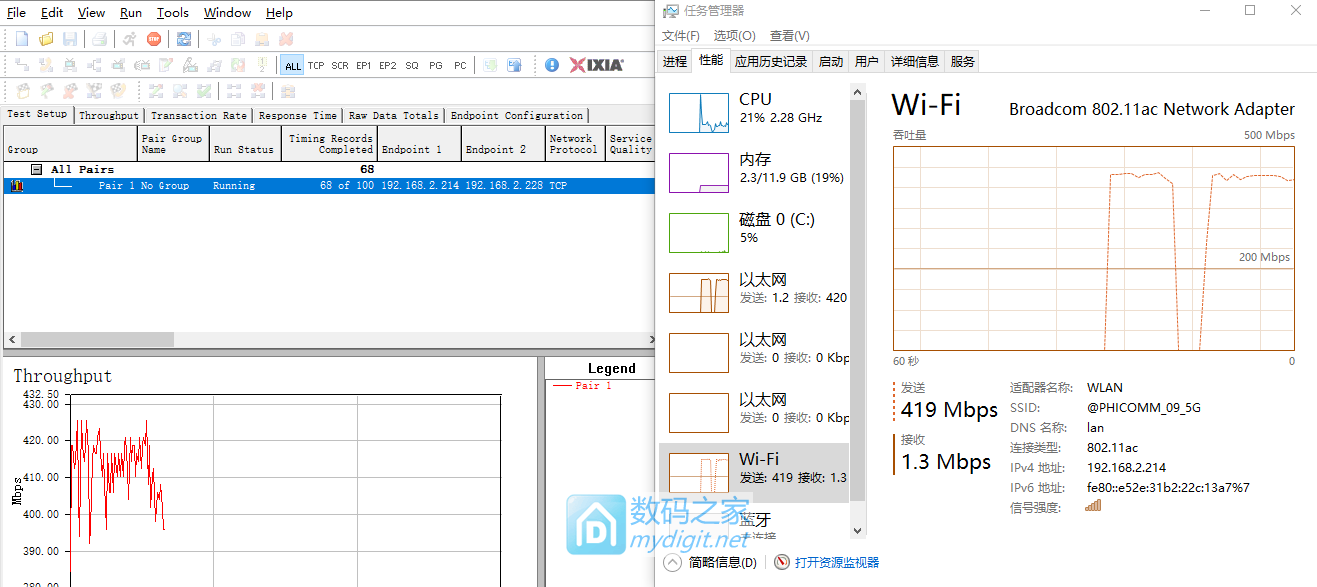Switch to Task Manager 详细信息 tab

tap(914, 61)
